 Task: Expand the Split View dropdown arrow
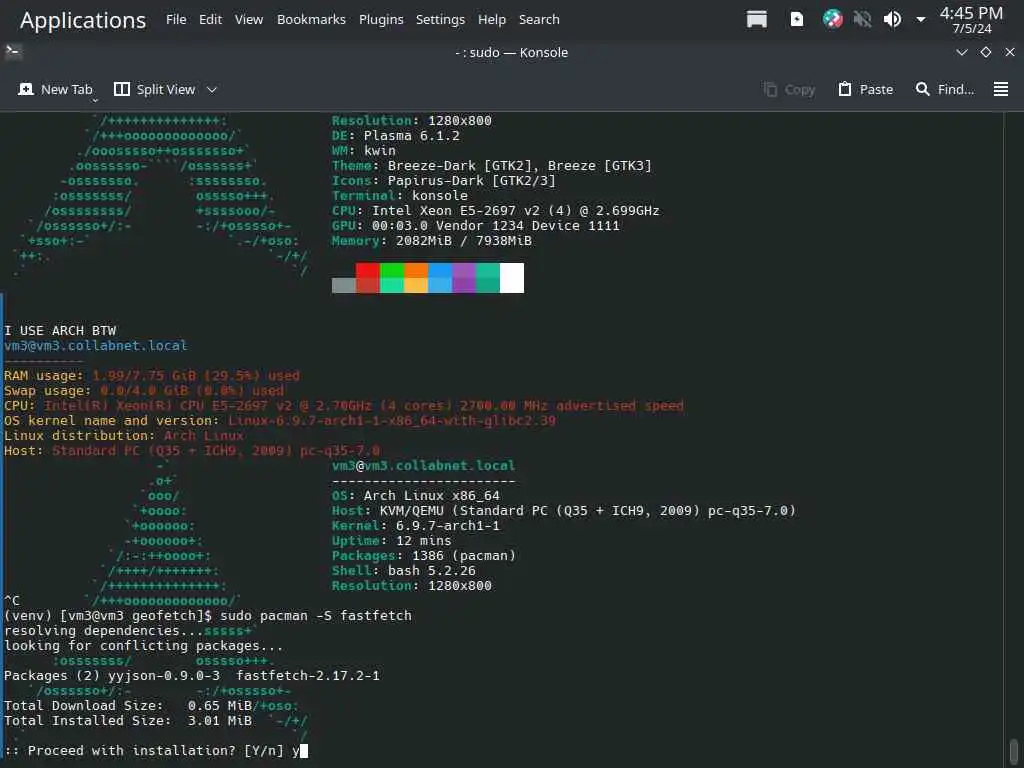coord(212,89)
